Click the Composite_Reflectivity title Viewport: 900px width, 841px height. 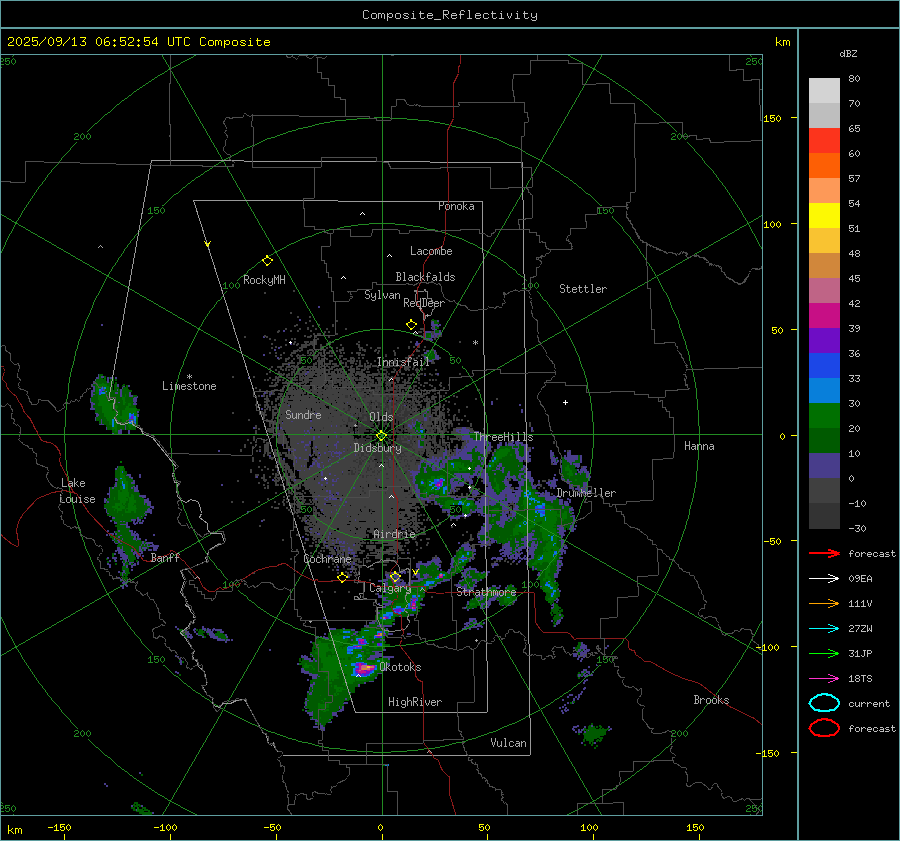pyautogui.click(x=450, y=15)
